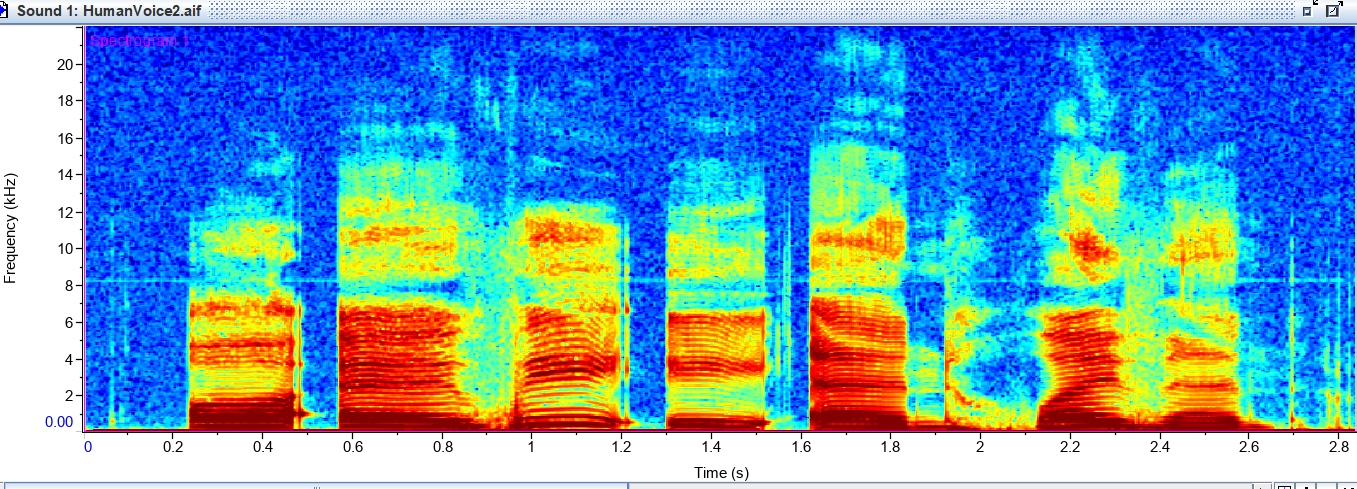The width and height of the screenshot is (1357, 489).
Task: Click the blue 0 at time axis start
Action: [87, 446]
